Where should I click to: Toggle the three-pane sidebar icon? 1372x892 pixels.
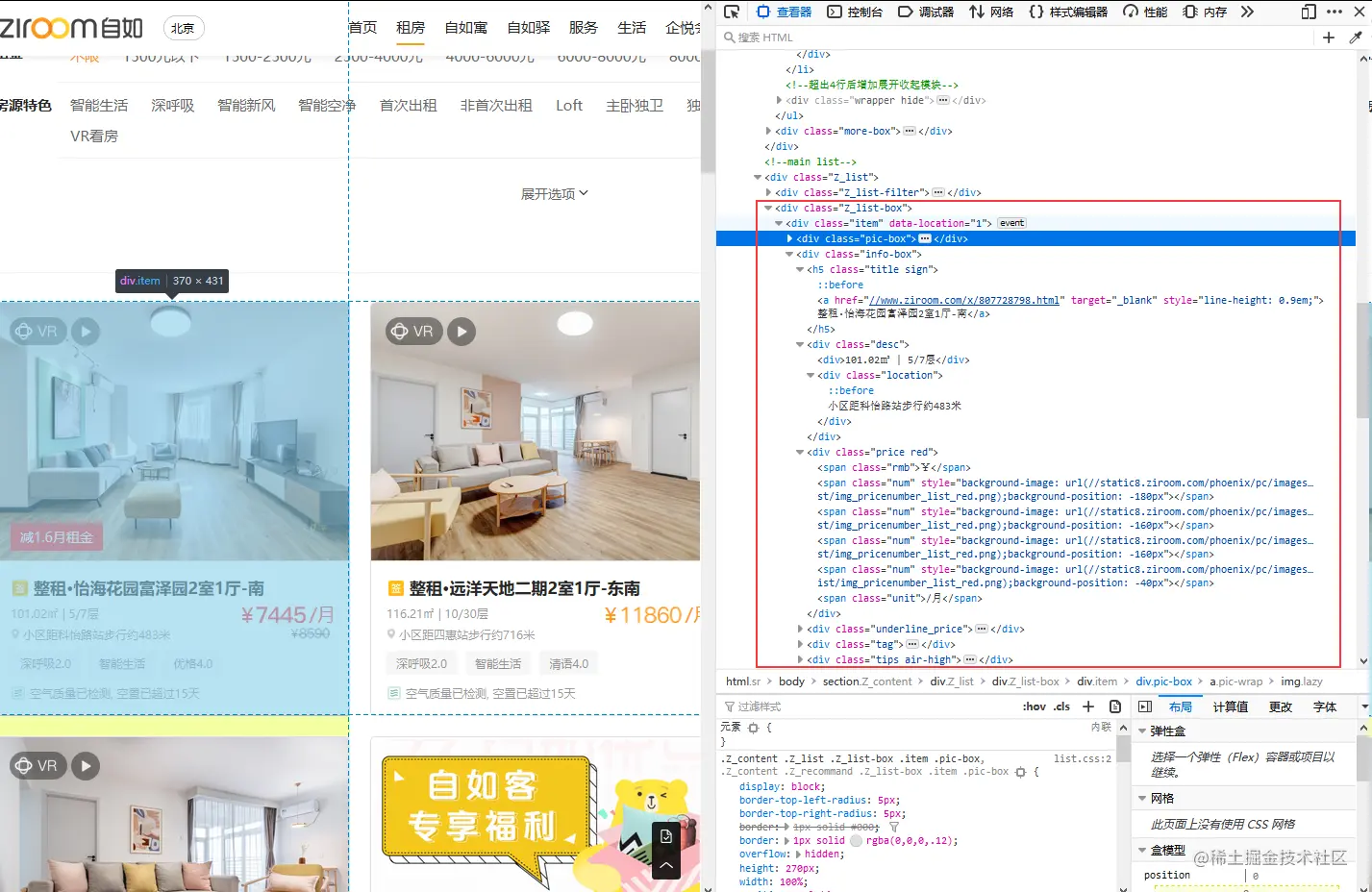click(1145, 706)
